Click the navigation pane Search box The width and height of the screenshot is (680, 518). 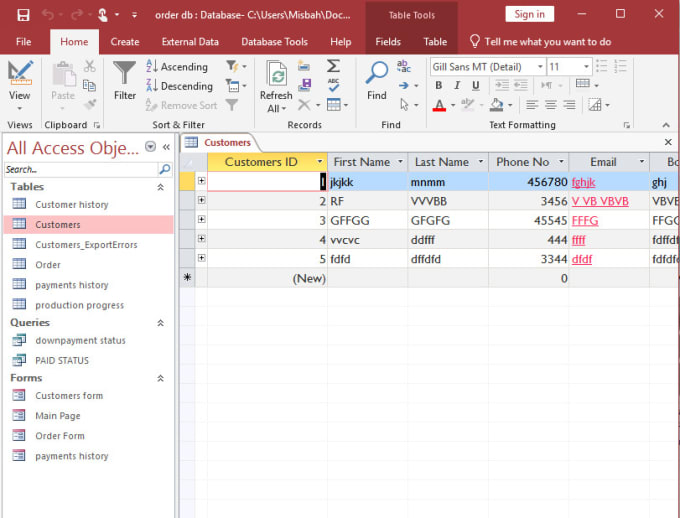[x=81, y=170]
